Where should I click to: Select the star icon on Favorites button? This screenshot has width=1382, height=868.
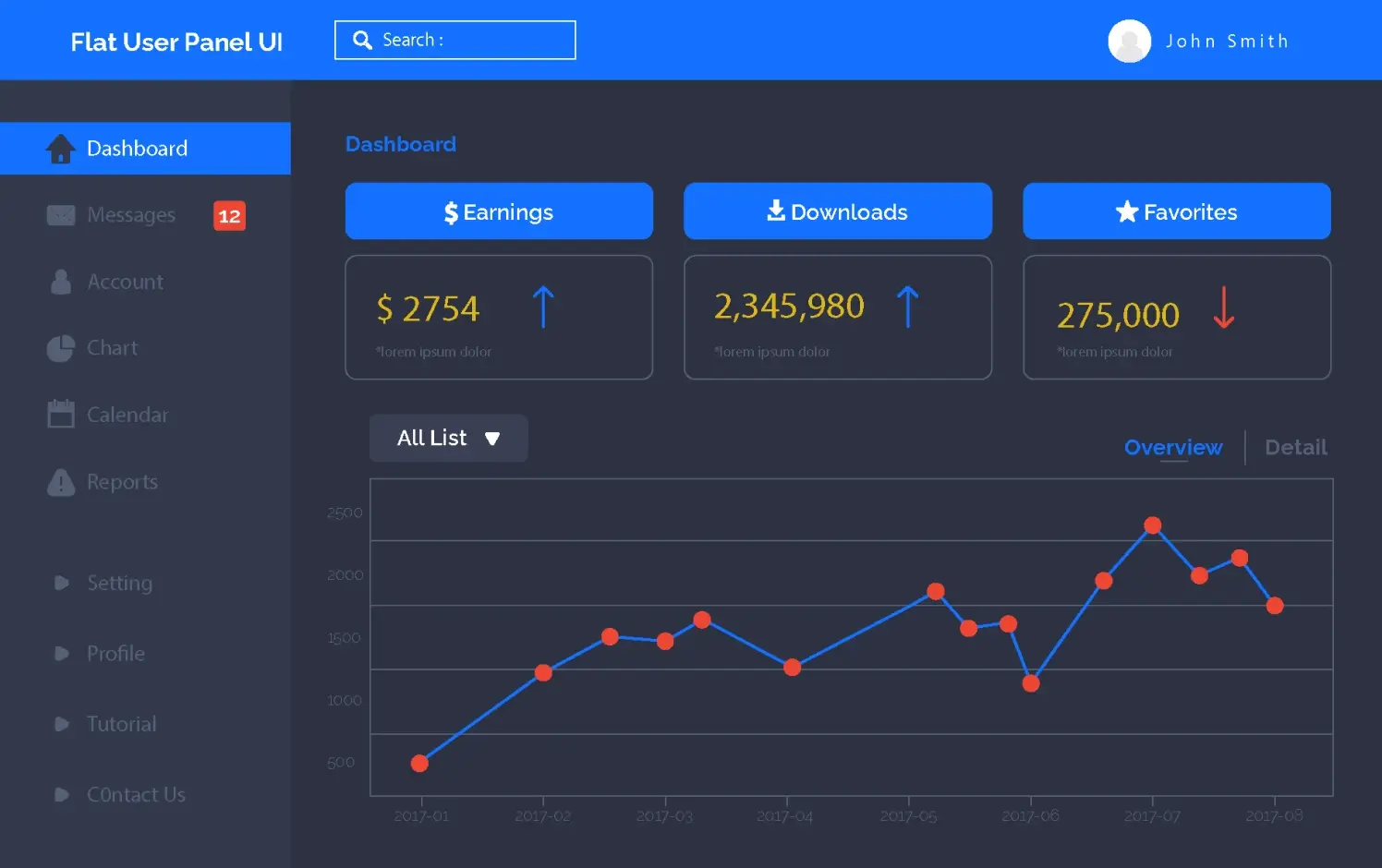coord(1126,211)
